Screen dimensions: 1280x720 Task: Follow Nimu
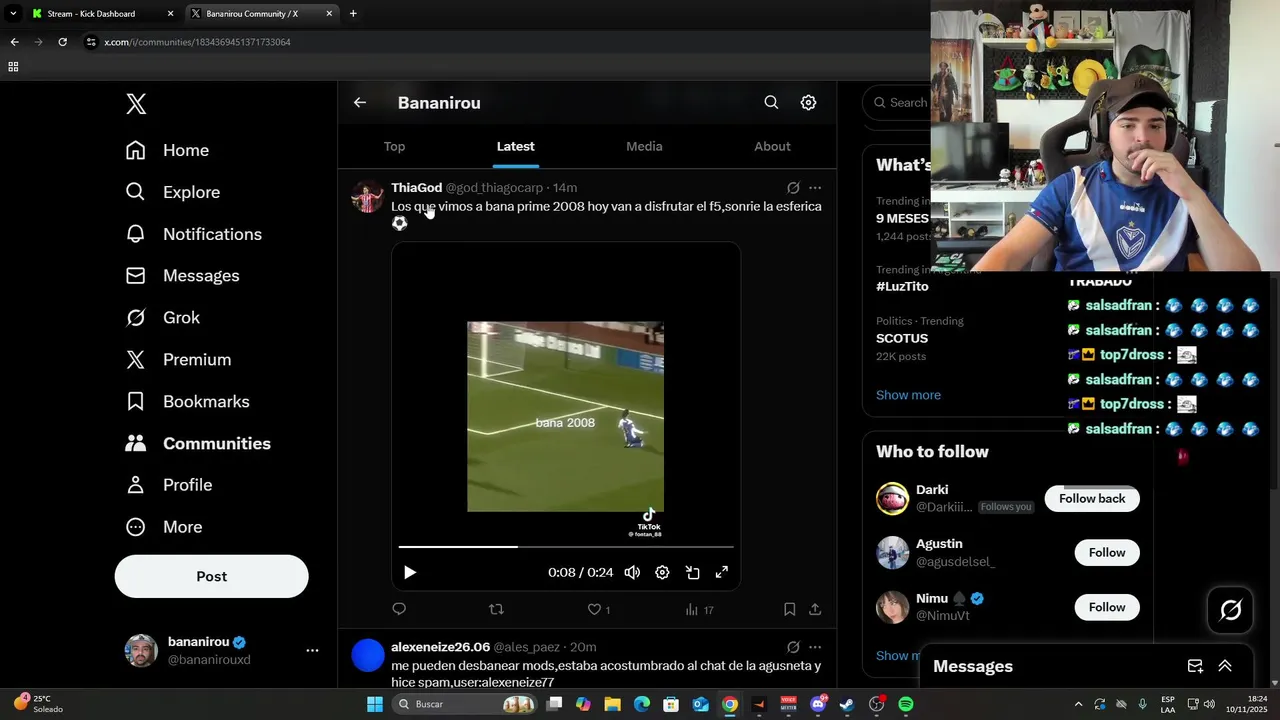coord(1107,607)
